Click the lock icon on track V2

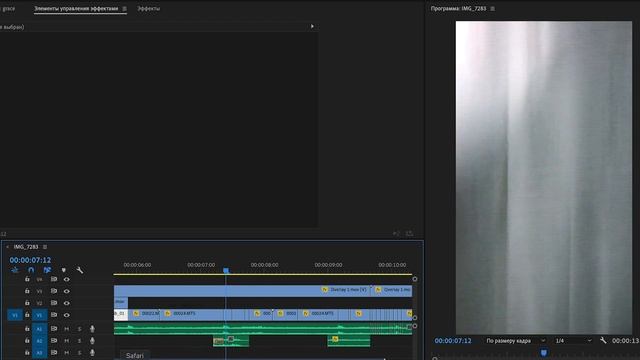pyautogui.click(x=27, y=303)
